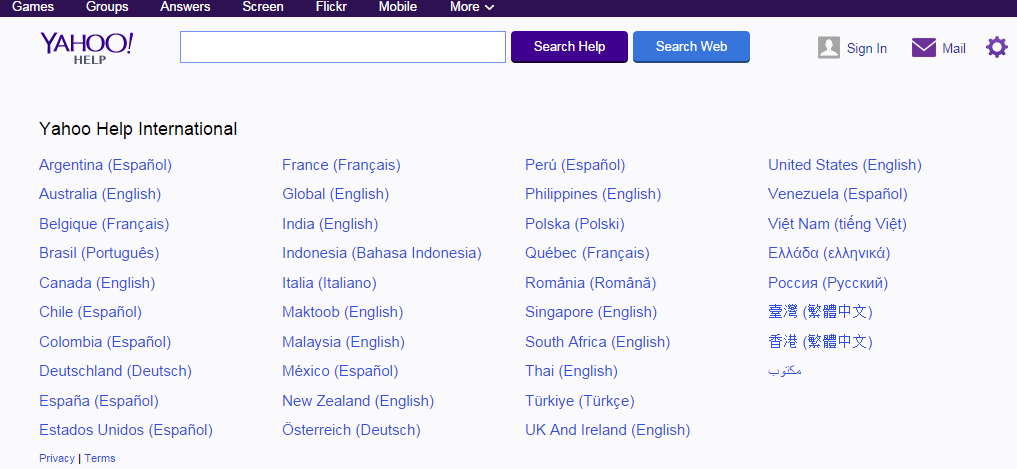This screenshot has height=469, width=1017.
Task: Select Indonesia (Bahasa Indonesia)
Action: (x=382, y=254)
